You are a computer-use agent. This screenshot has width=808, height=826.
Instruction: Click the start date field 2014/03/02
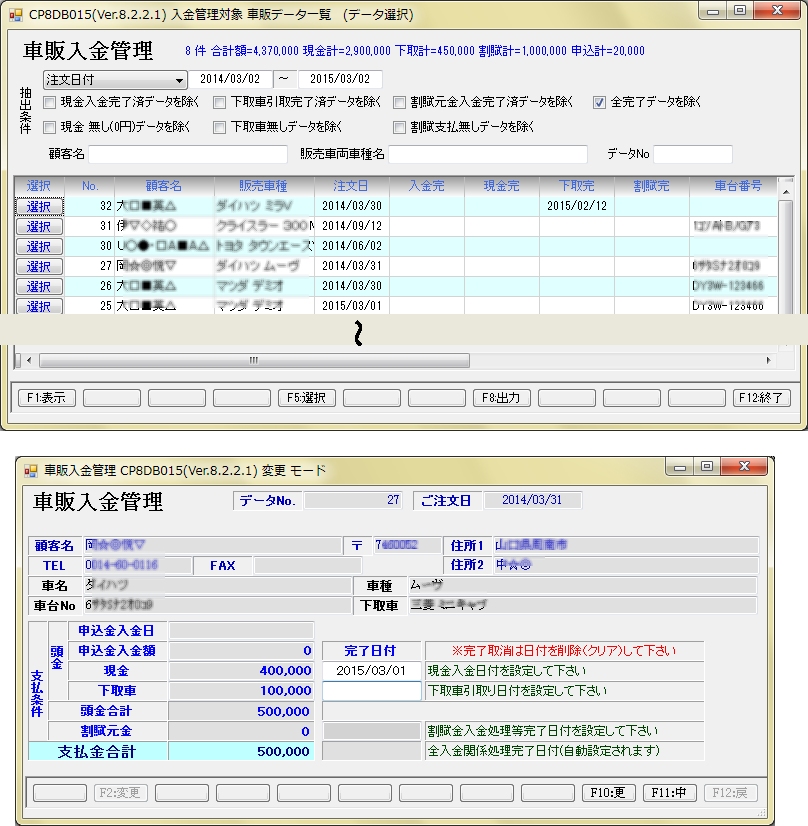[230, 79]
